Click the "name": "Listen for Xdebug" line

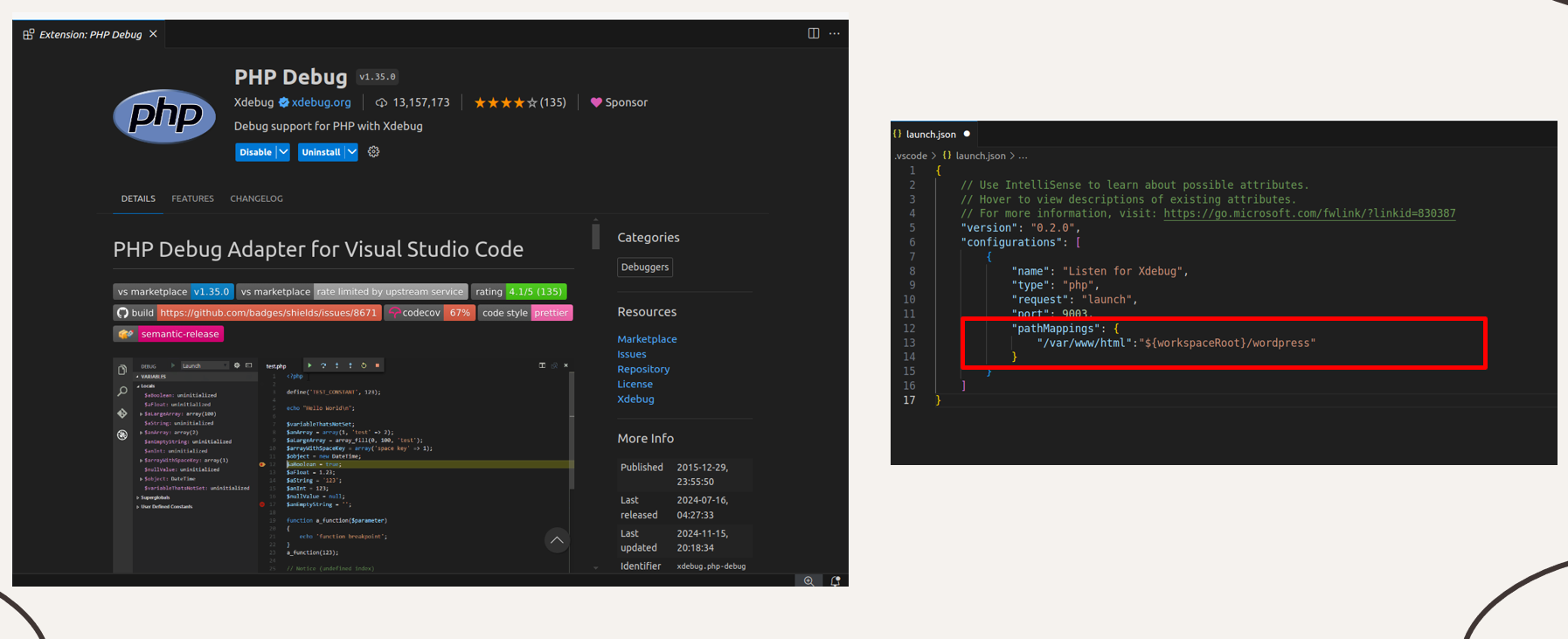1100,271
